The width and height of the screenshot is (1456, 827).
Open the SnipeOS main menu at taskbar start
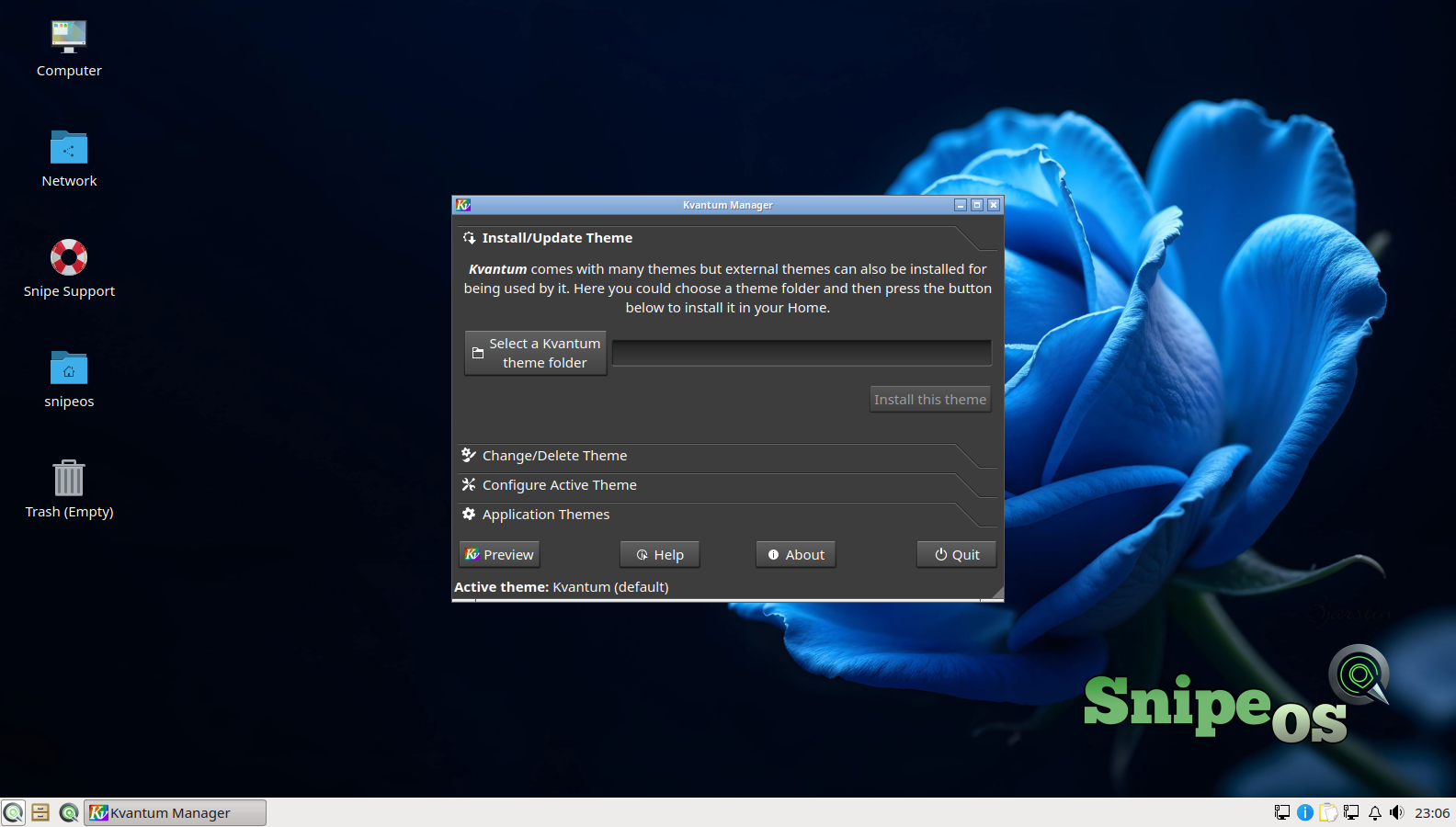coord(13,812)
